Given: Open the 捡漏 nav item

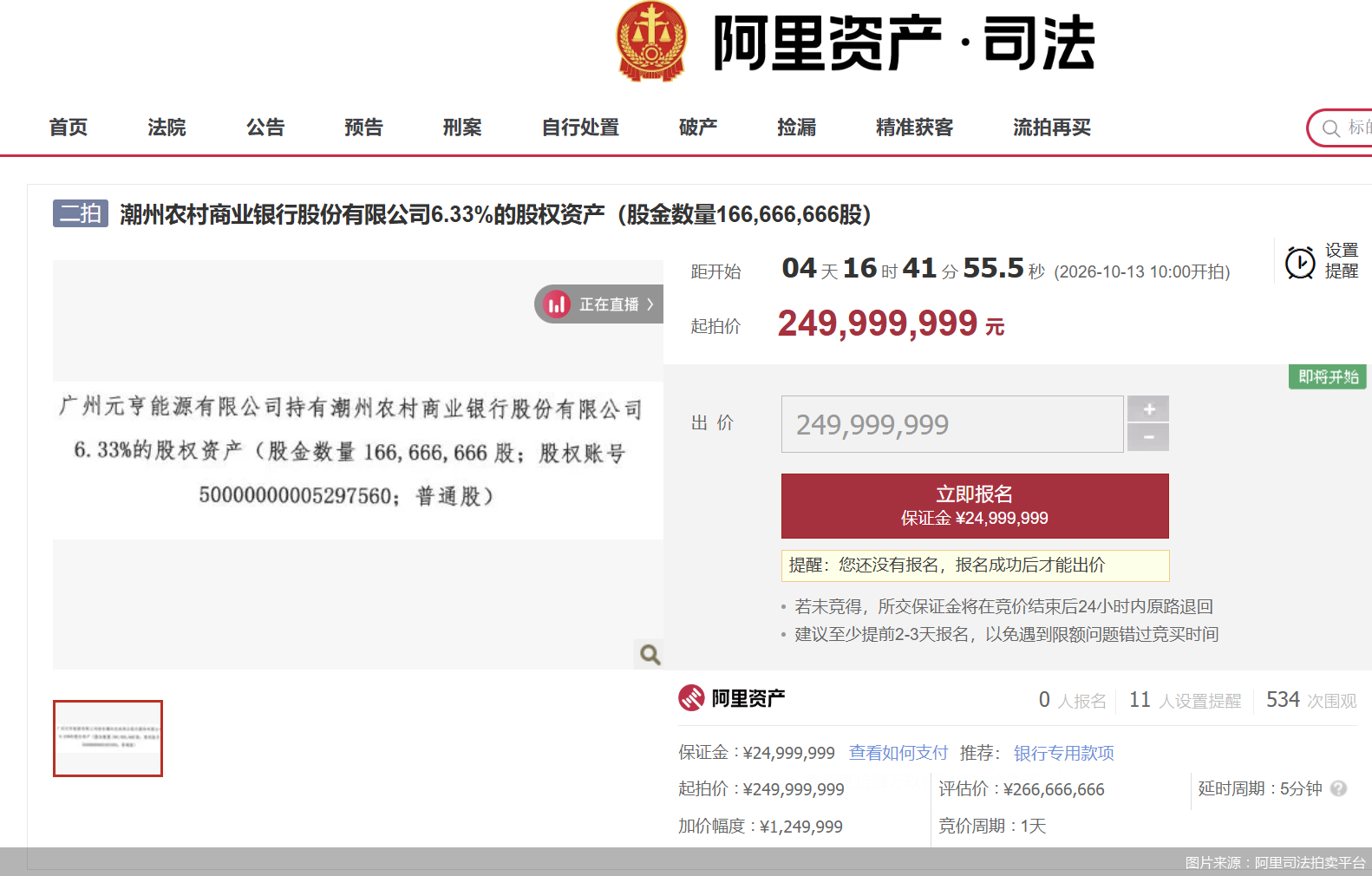Looking at the screenshot, I should 797,127.
